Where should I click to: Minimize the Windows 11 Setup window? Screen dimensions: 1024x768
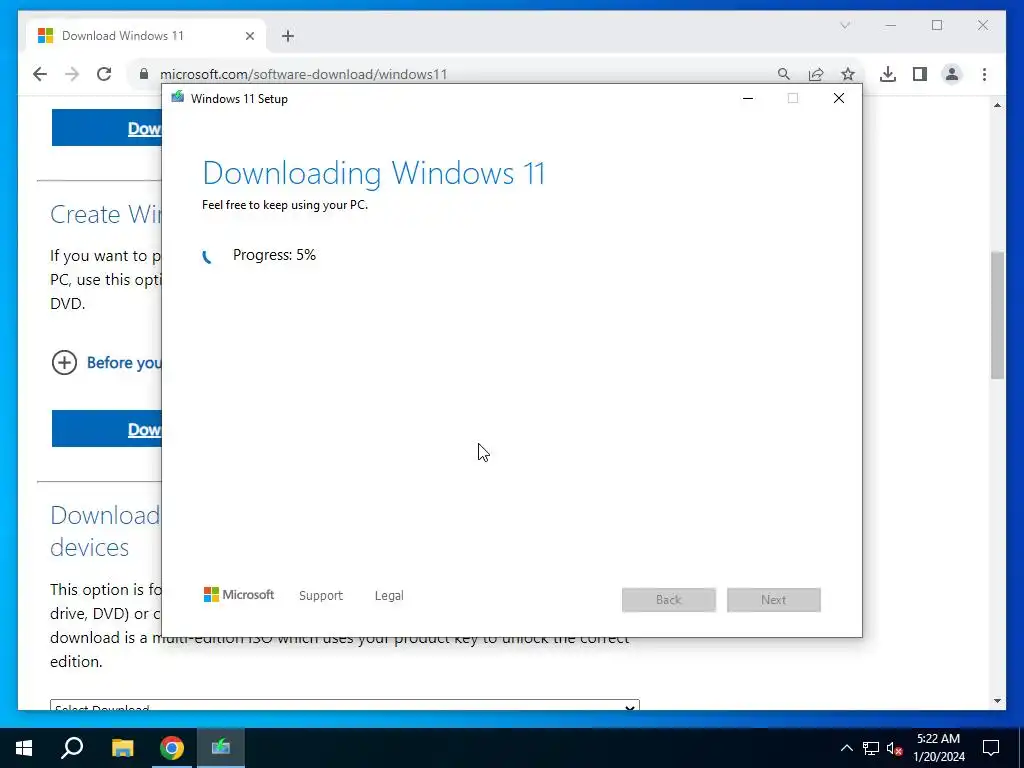coord(748,98)
